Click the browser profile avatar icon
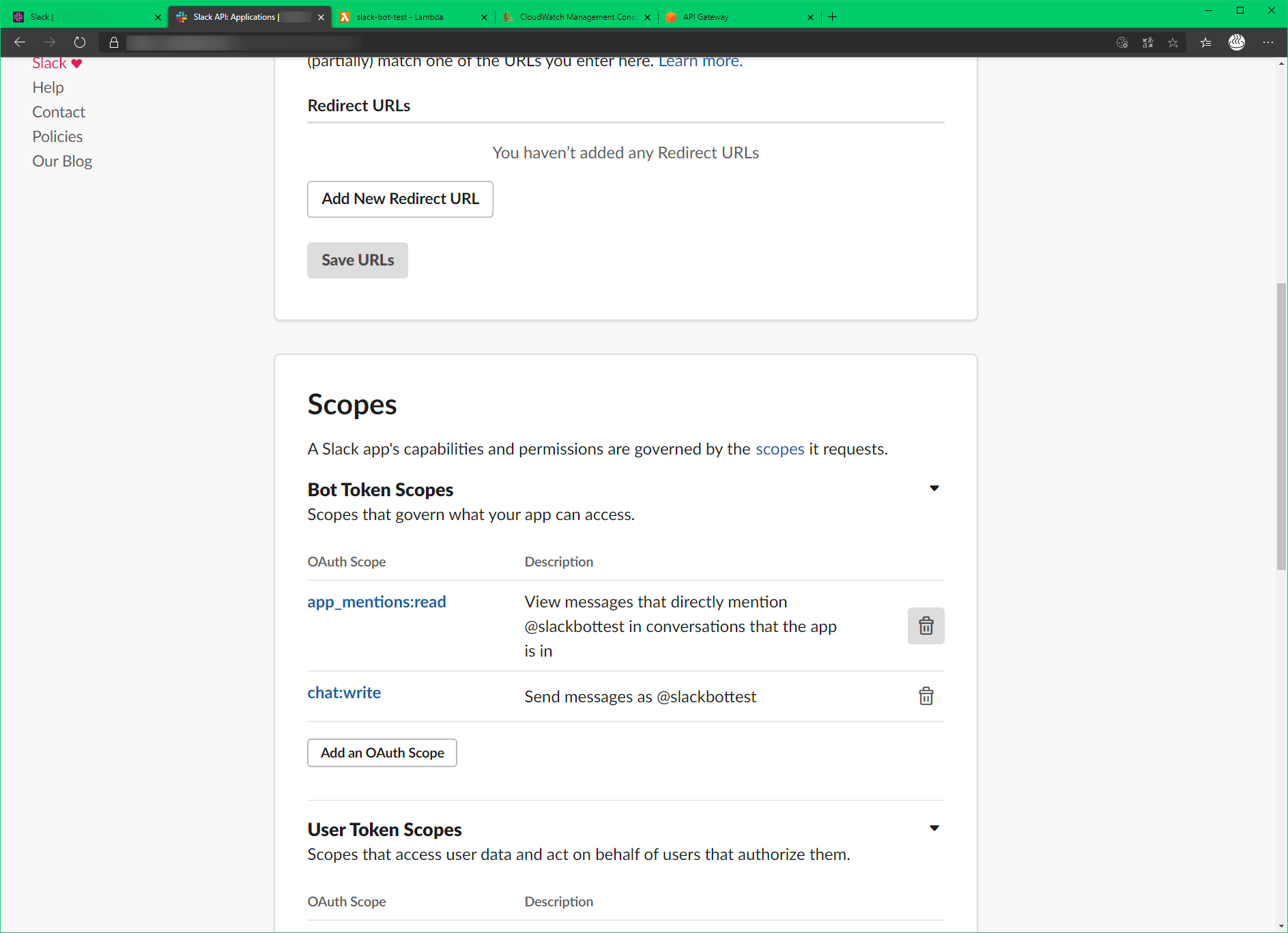 click(x=1237, y=42)
